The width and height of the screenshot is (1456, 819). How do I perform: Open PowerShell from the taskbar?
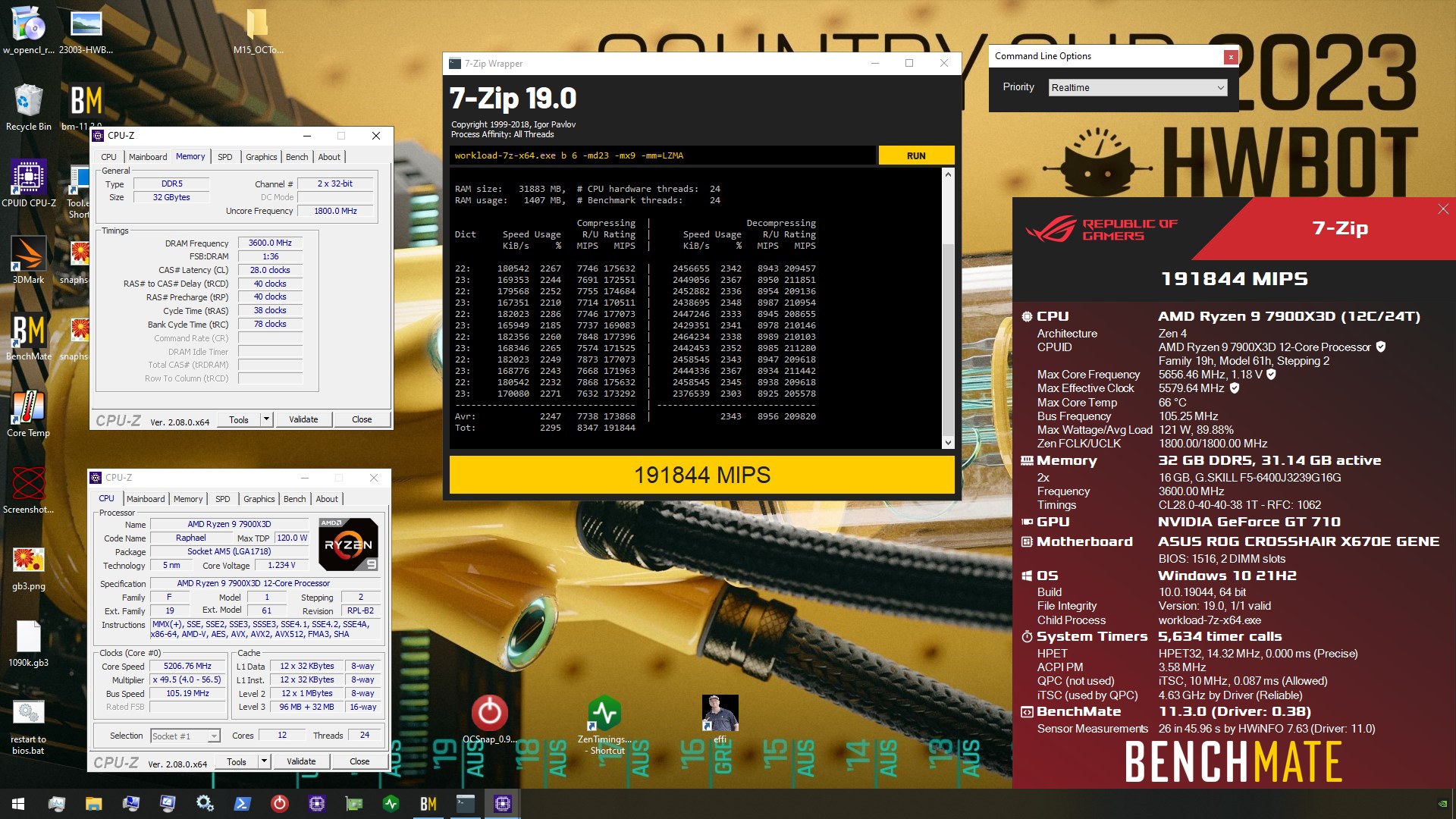243,804
